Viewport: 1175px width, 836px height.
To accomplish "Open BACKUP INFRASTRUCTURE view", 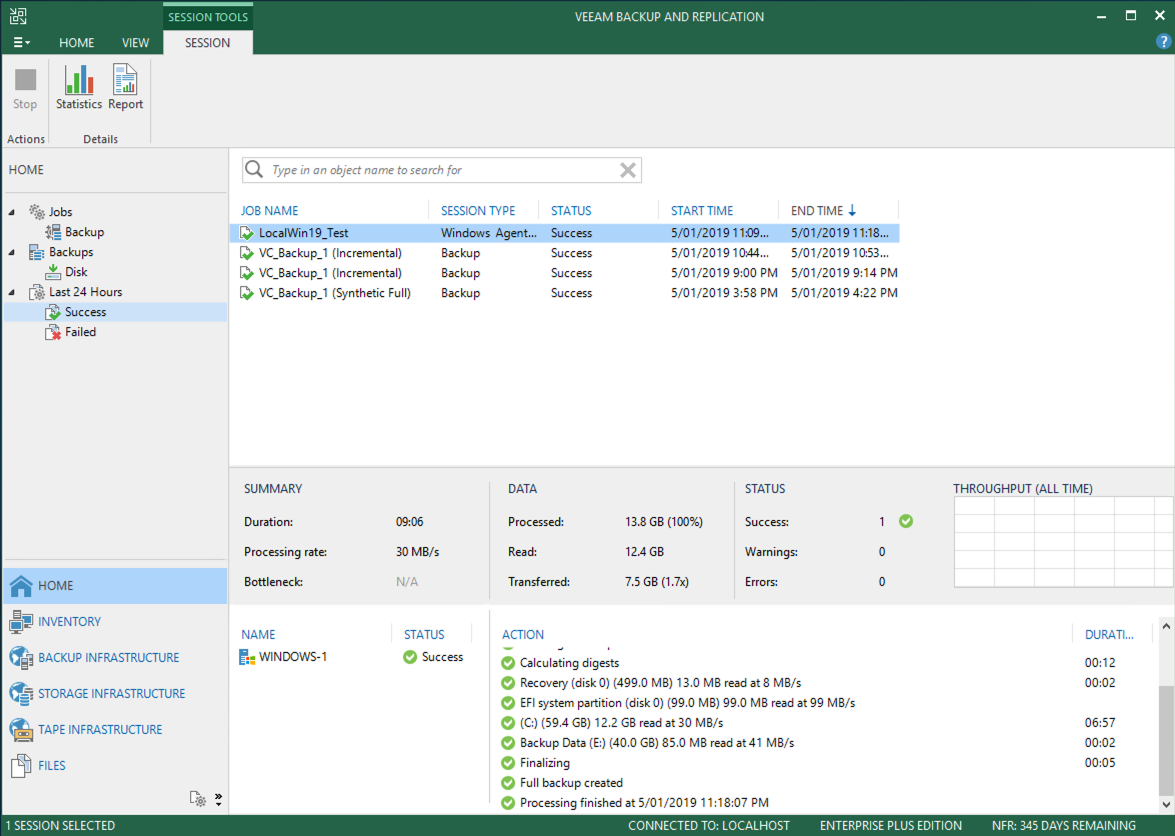I will 115,658.
